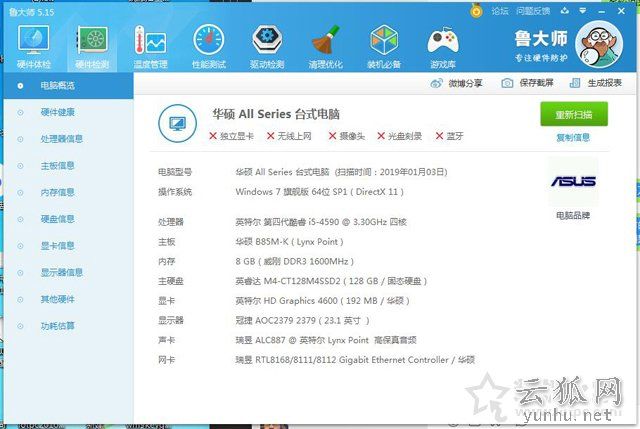Image resolution: width=640 pixels, height=429 pixels.
Task: Click the skin/share icon next to 问题反馈
Action: pyautogui.click(x=565, y=11)
